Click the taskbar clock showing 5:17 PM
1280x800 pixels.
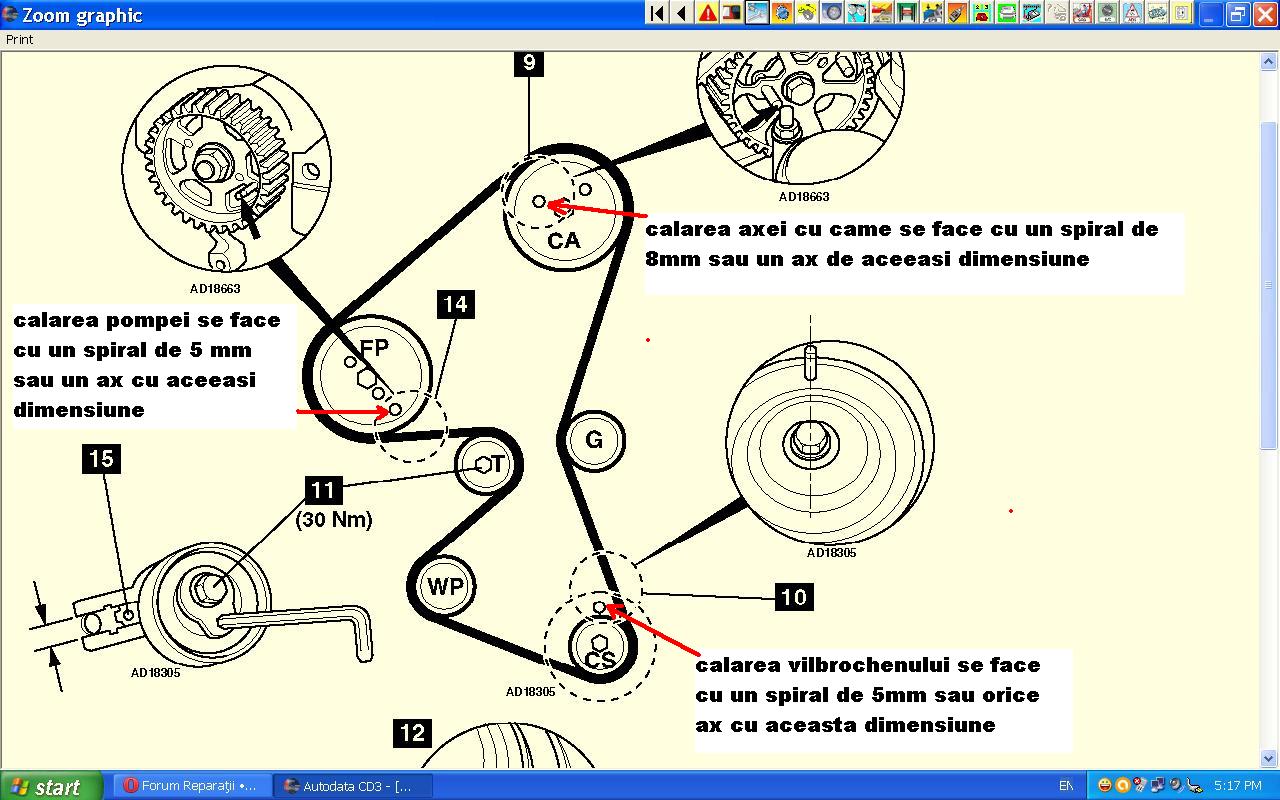[x=1237, y=786]
